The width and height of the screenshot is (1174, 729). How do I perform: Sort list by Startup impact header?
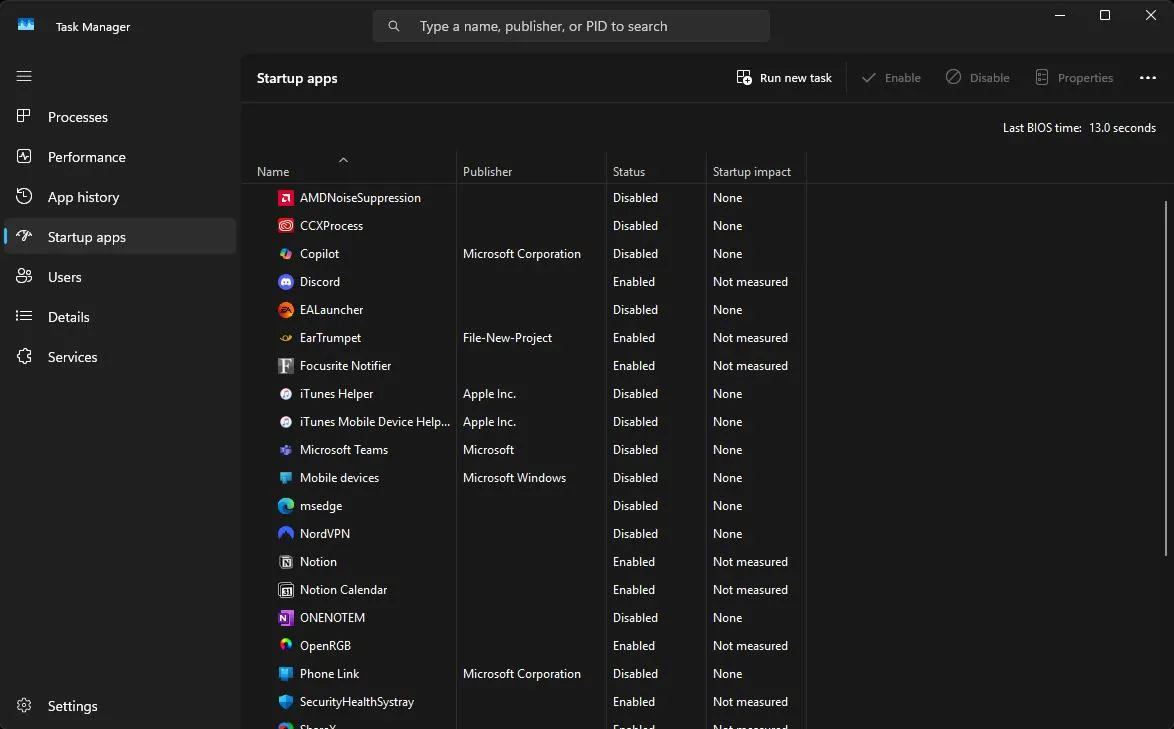[x=751, y=172]
